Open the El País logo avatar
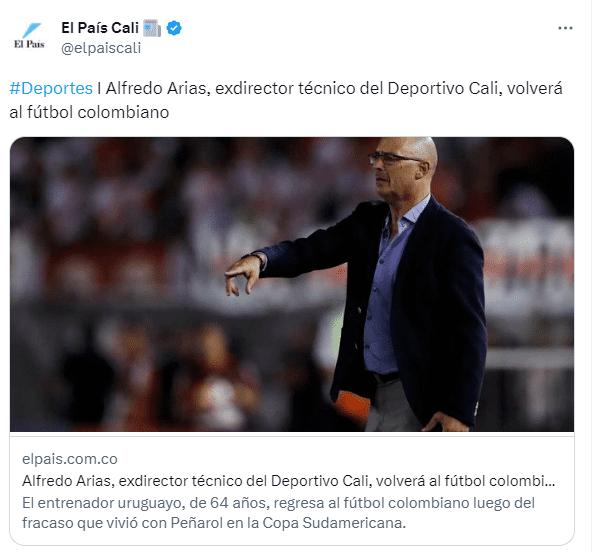The height and width of the screenshot is (552, 597). (x=29, y=36)
